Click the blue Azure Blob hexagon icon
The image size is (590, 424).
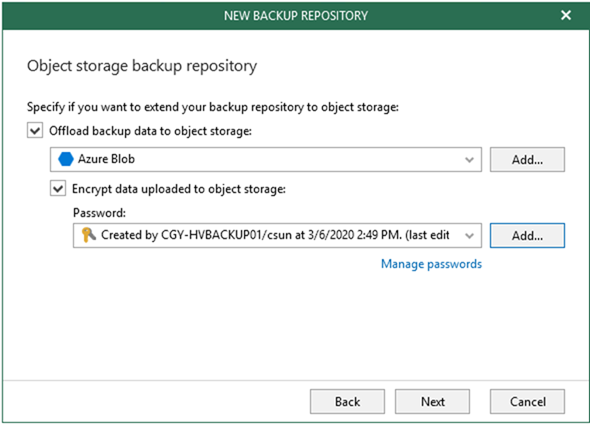point(65,159)
